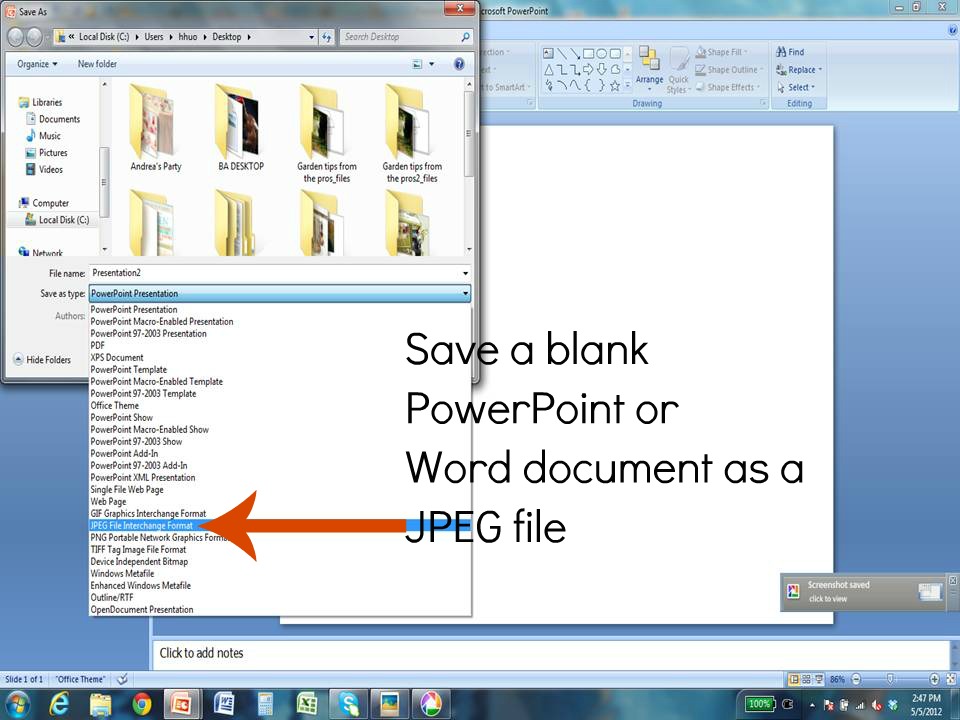Open the Shape Fill command

[x=723, y=52]
